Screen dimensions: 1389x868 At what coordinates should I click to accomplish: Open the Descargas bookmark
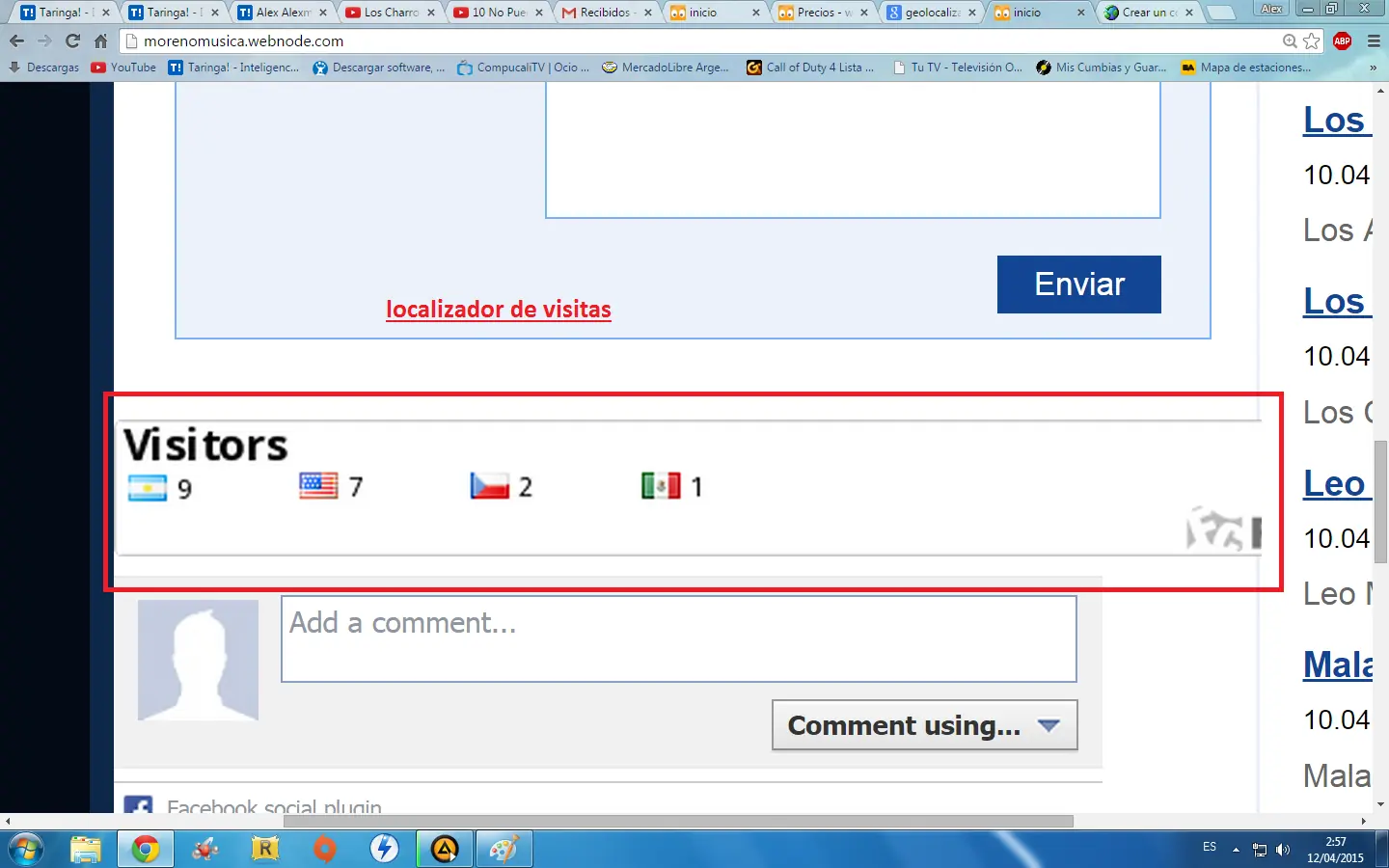(44, 68)
